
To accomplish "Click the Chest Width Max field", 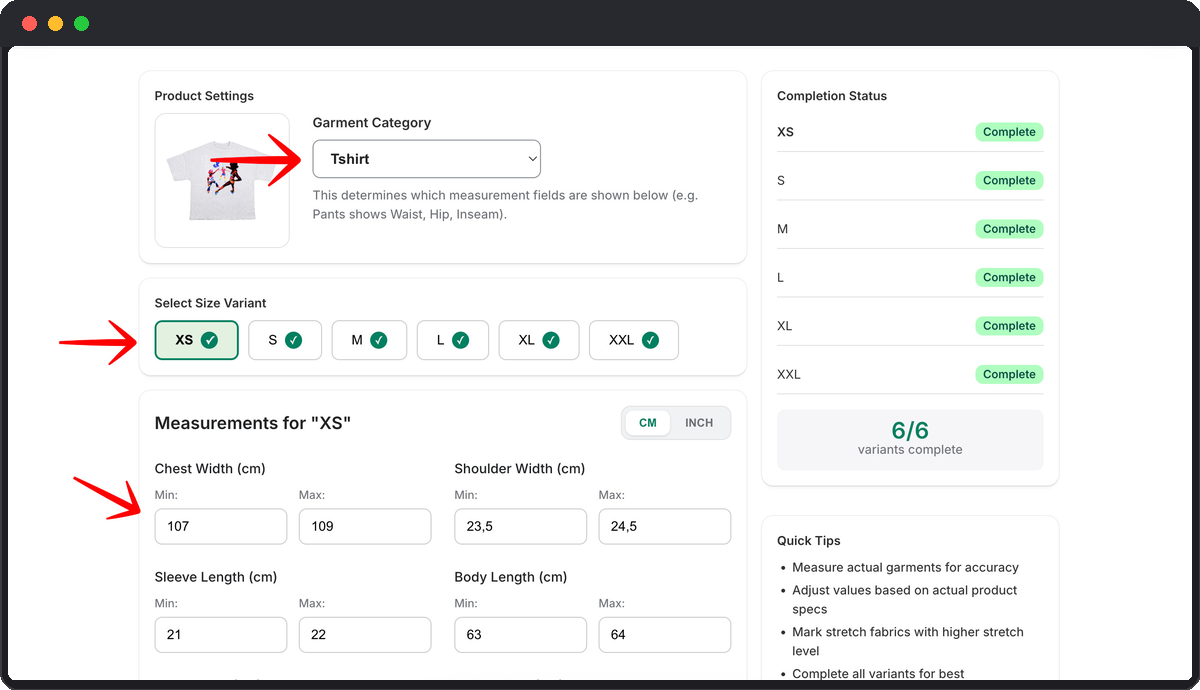I will pos(365,526).
